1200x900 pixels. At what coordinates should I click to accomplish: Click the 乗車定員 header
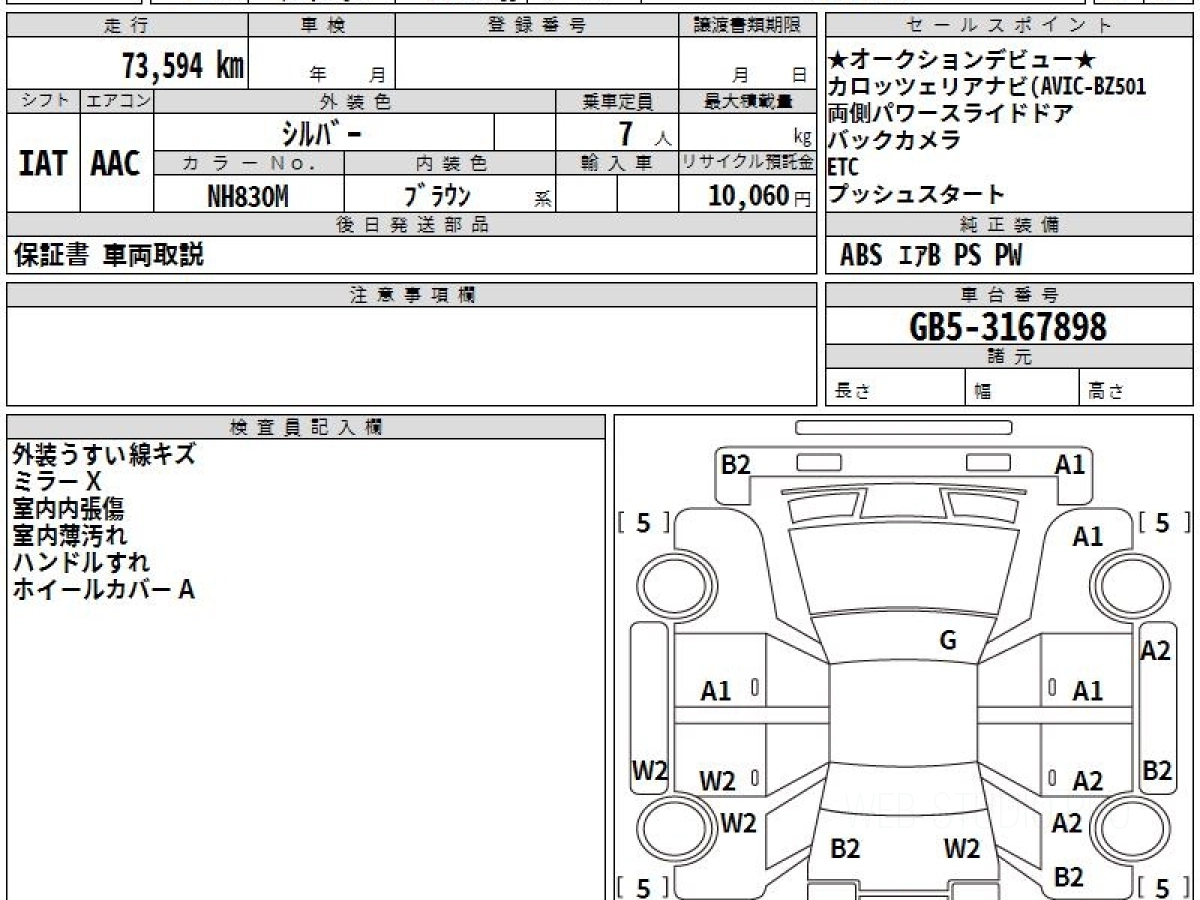point(617,101)
